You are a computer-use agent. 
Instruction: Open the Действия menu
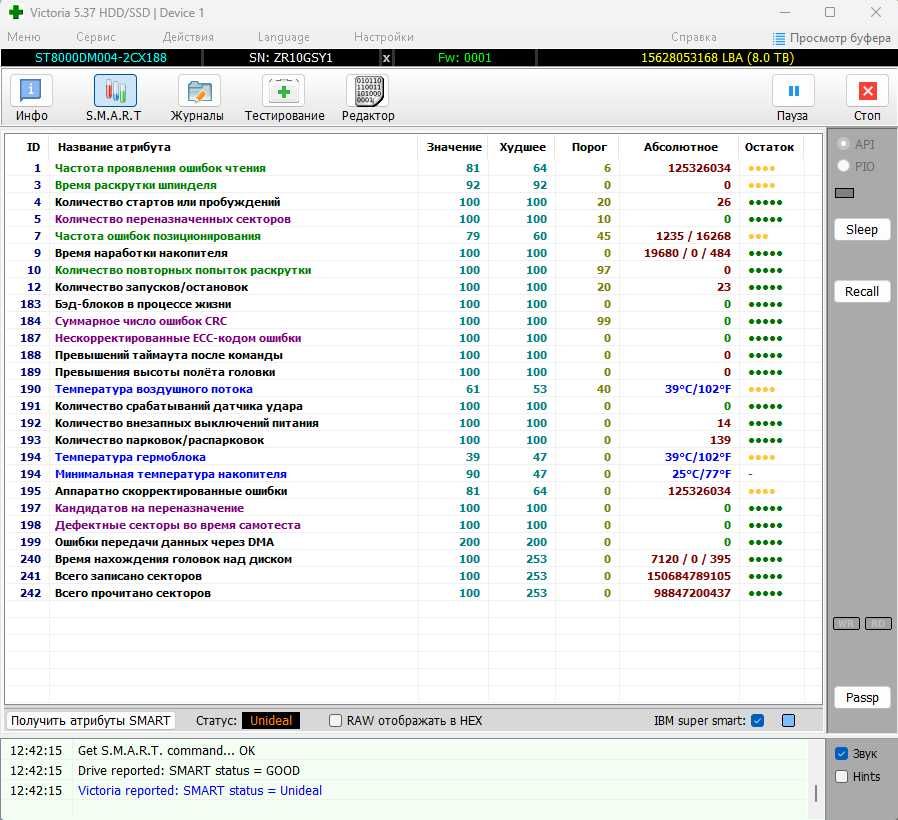click(x=188, y=37)
